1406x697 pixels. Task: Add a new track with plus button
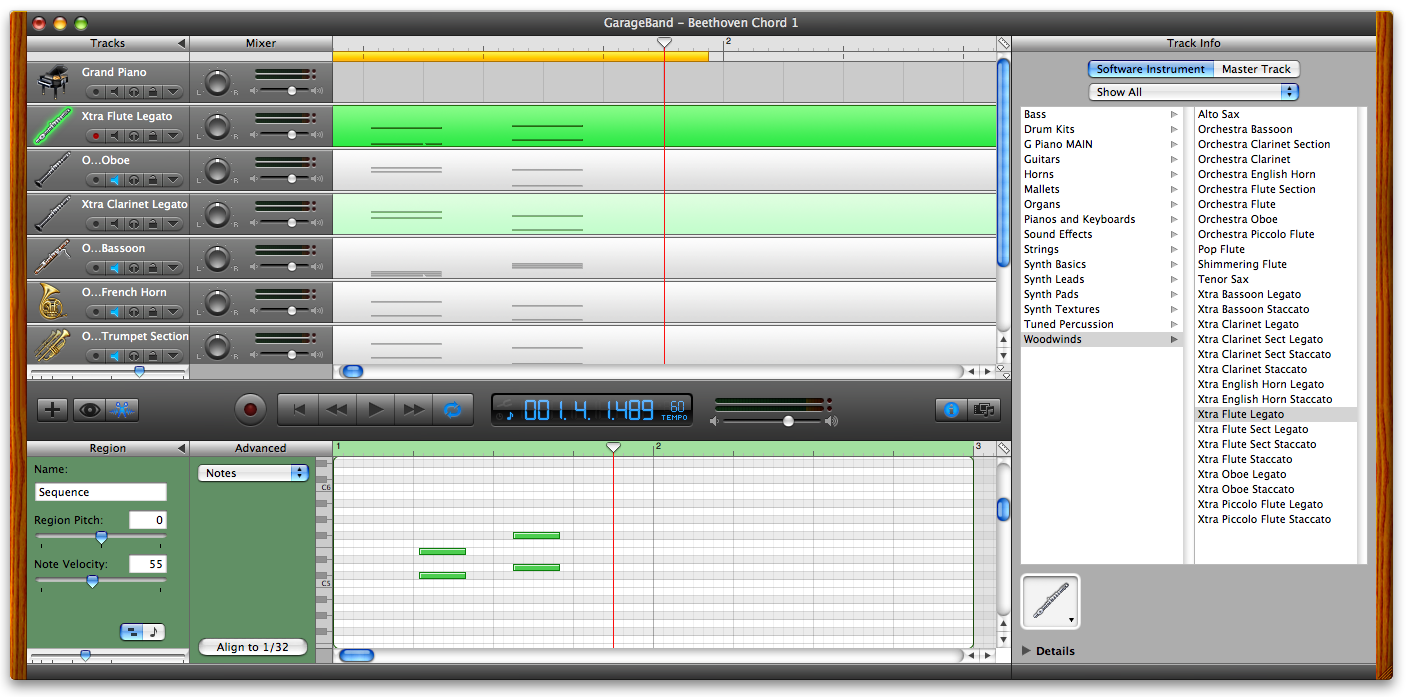(53, 409)
